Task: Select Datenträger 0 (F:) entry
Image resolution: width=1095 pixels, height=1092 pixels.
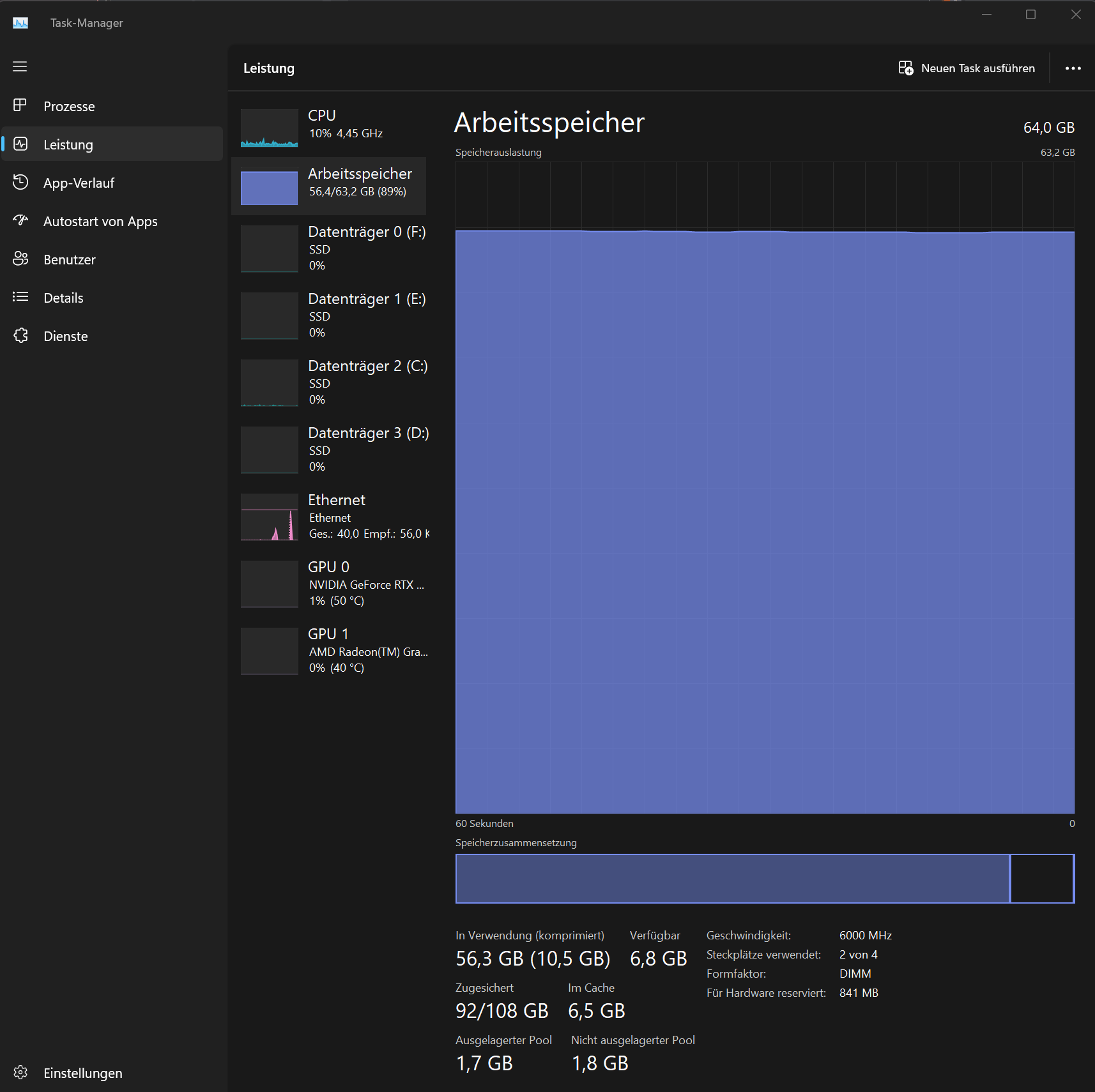Action: pyautogui.click(x=328, y=249)
